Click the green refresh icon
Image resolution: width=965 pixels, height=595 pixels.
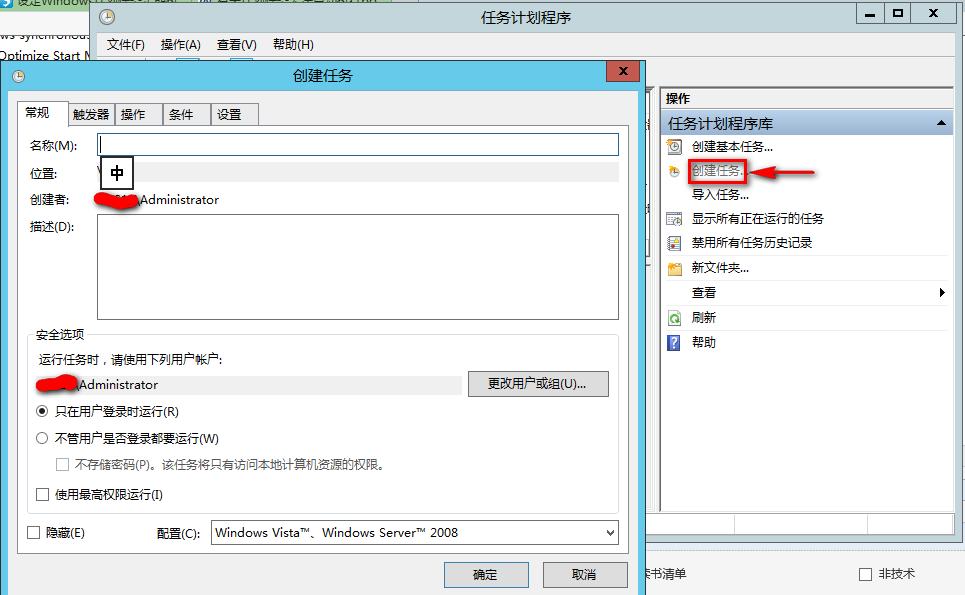675,318
